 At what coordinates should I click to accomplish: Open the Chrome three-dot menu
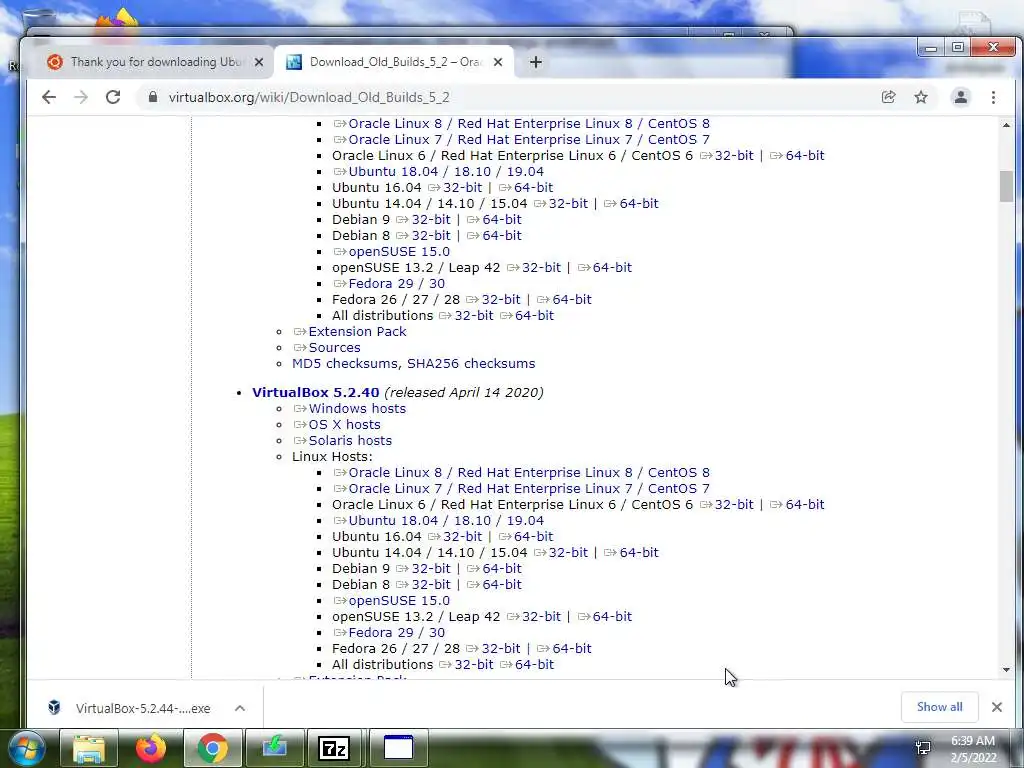[993, 97]
